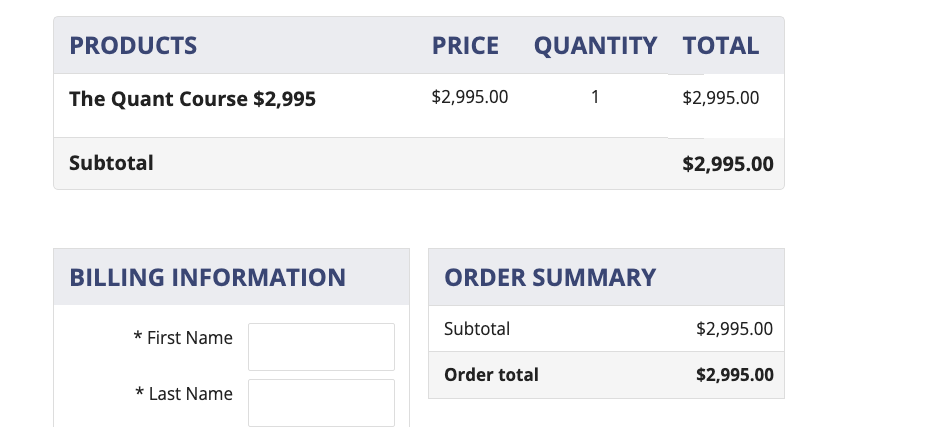Click the Last Name input field
This screenshot has width=946, height=427.
(321, 402)
